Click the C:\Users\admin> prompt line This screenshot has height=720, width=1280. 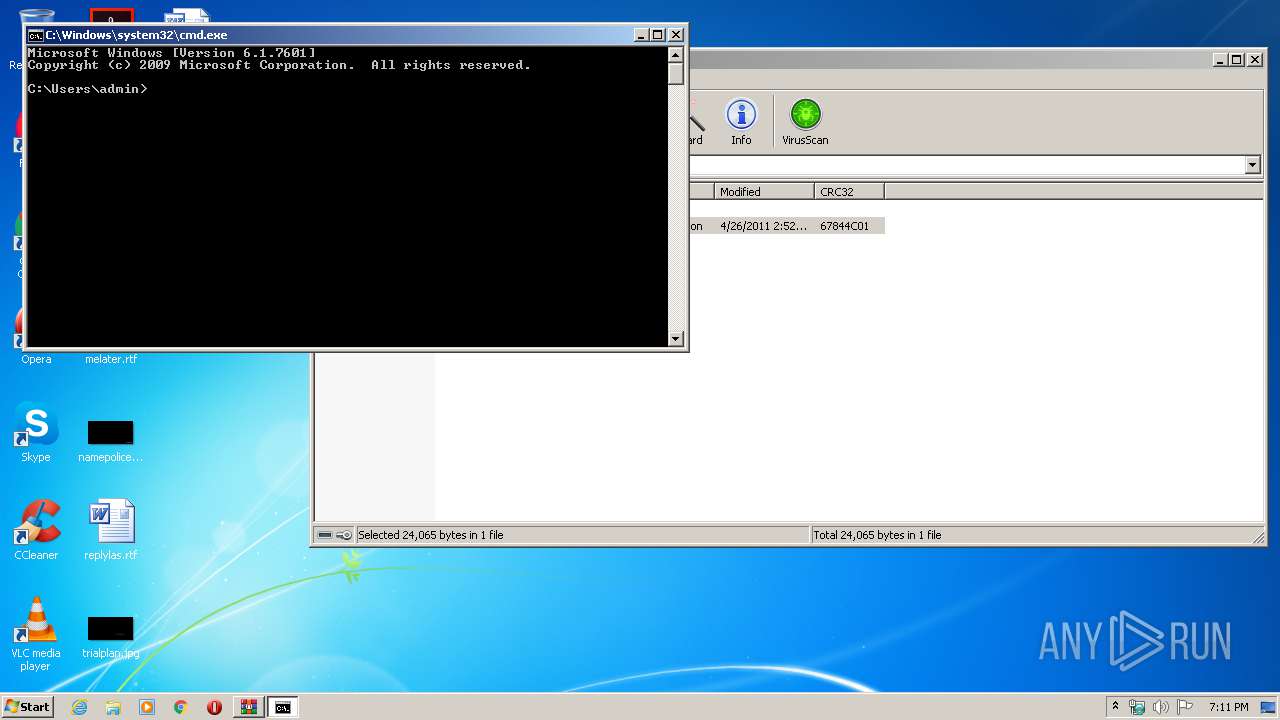tap(88, 89)
